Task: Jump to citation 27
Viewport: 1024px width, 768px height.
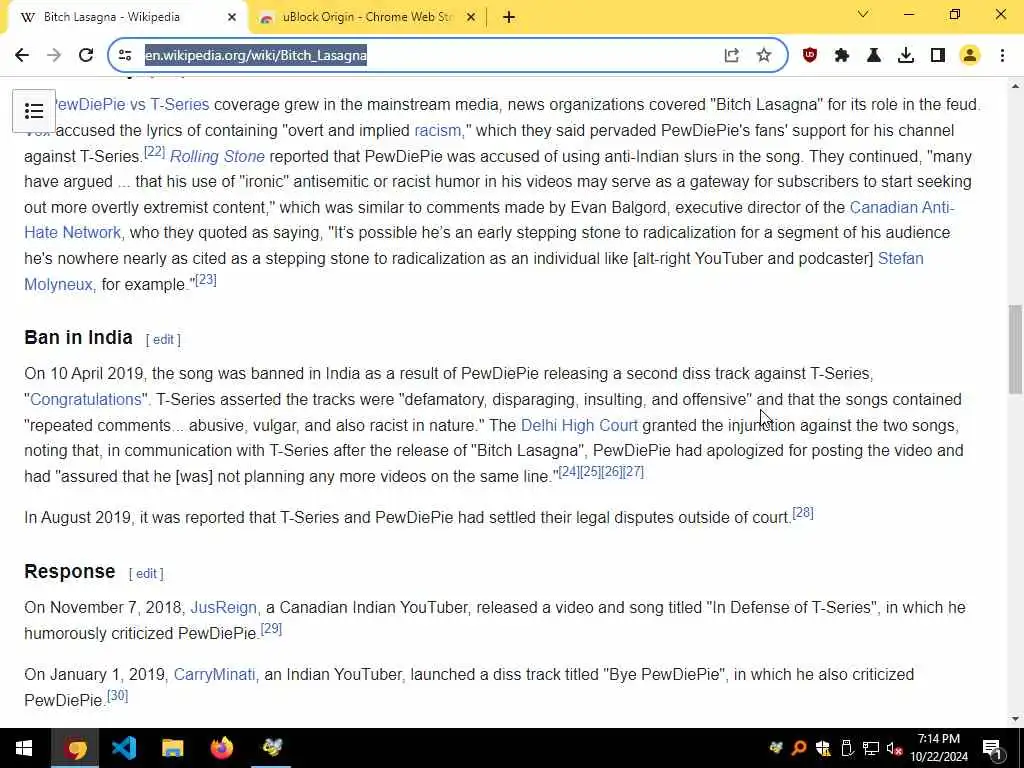Action: [x=633, y=472]
